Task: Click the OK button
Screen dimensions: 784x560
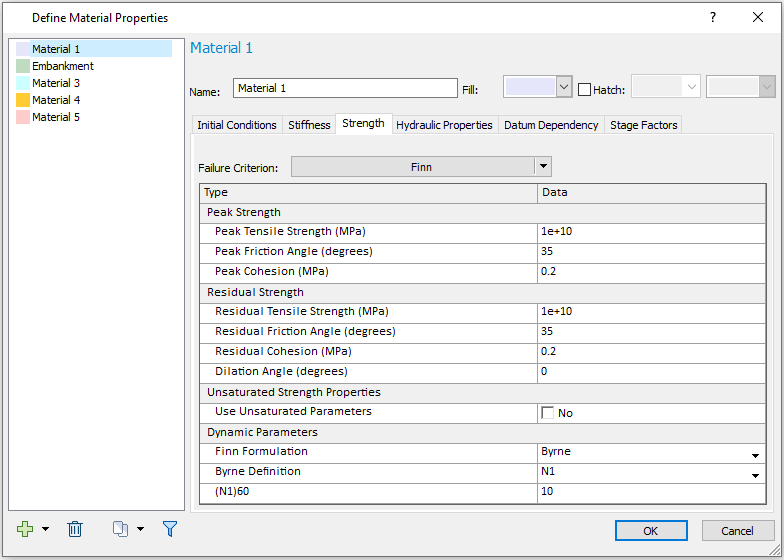Action: pyautogui.click(x=650, y=530)
